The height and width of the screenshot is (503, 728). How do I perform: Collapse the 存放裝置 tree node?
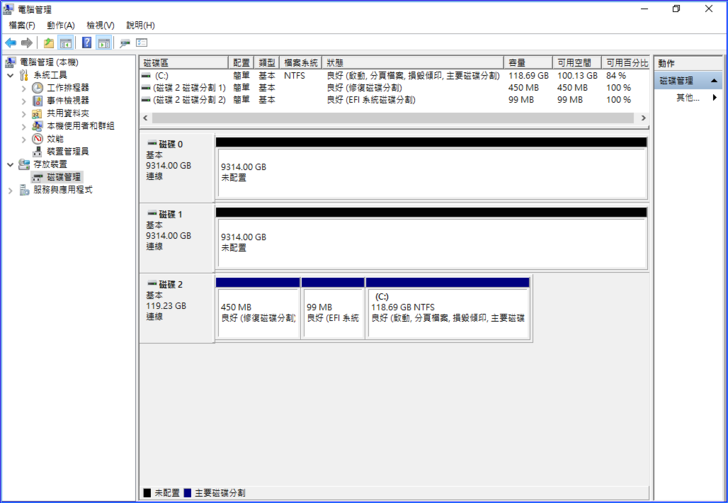pos(11,165)
